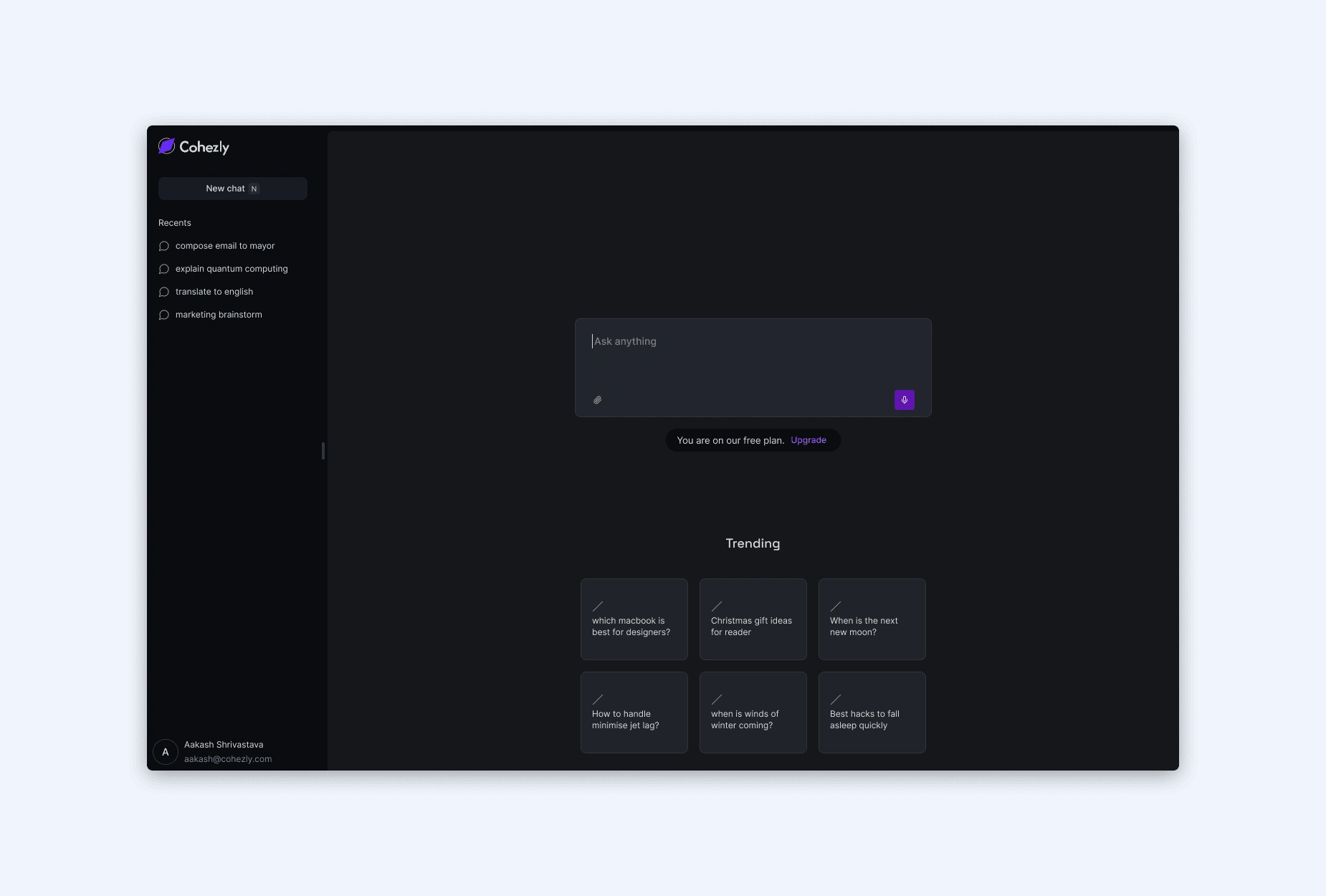Click the Cohezly logo icon
The width and height of the screenshot is (1326, 896).
point(166,146)
